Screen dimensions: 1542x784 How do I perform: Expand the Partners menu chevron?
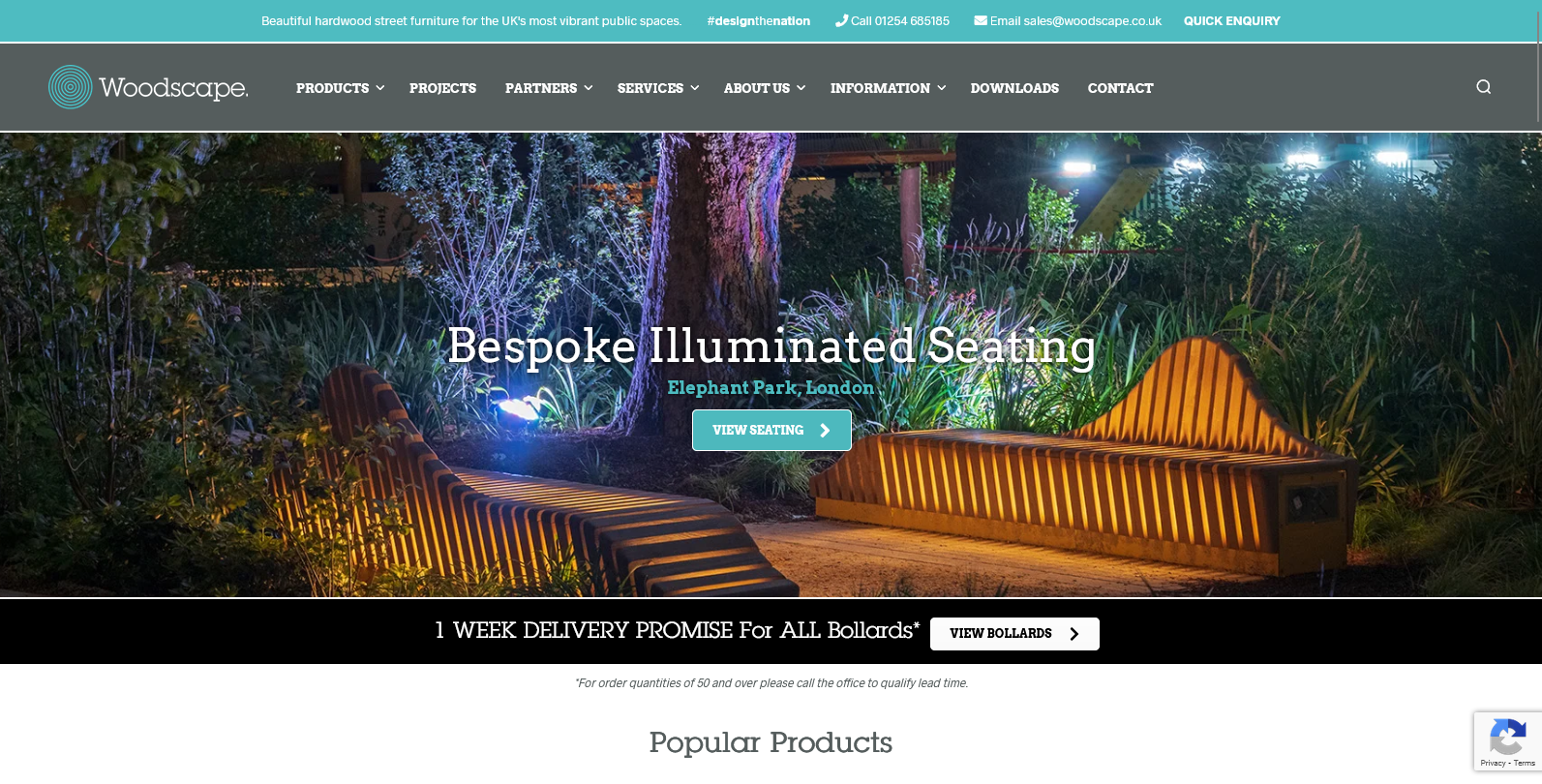[x=589, y=88]
